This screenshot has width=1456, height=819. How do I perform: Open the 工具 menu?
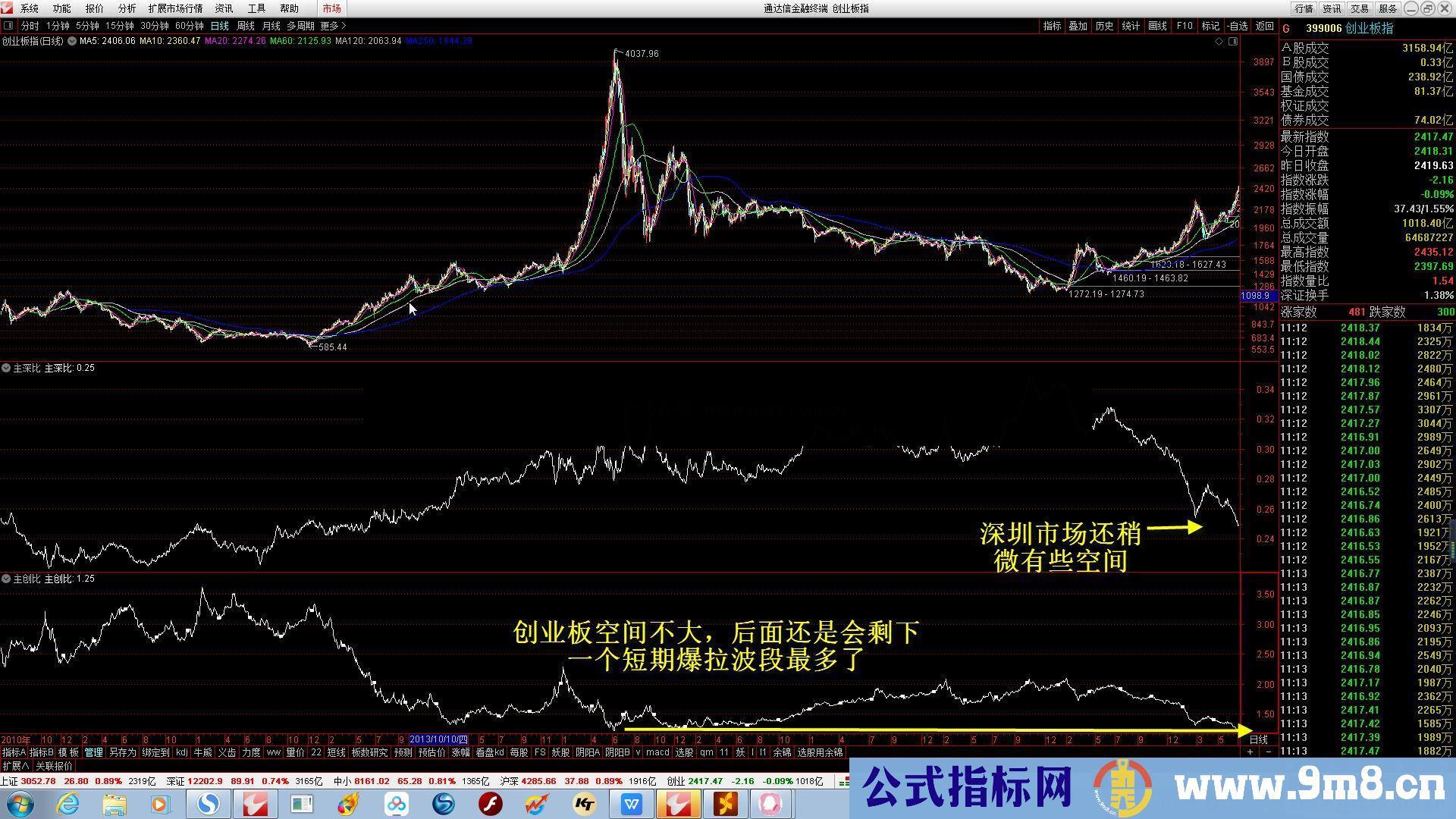point(257,8)
